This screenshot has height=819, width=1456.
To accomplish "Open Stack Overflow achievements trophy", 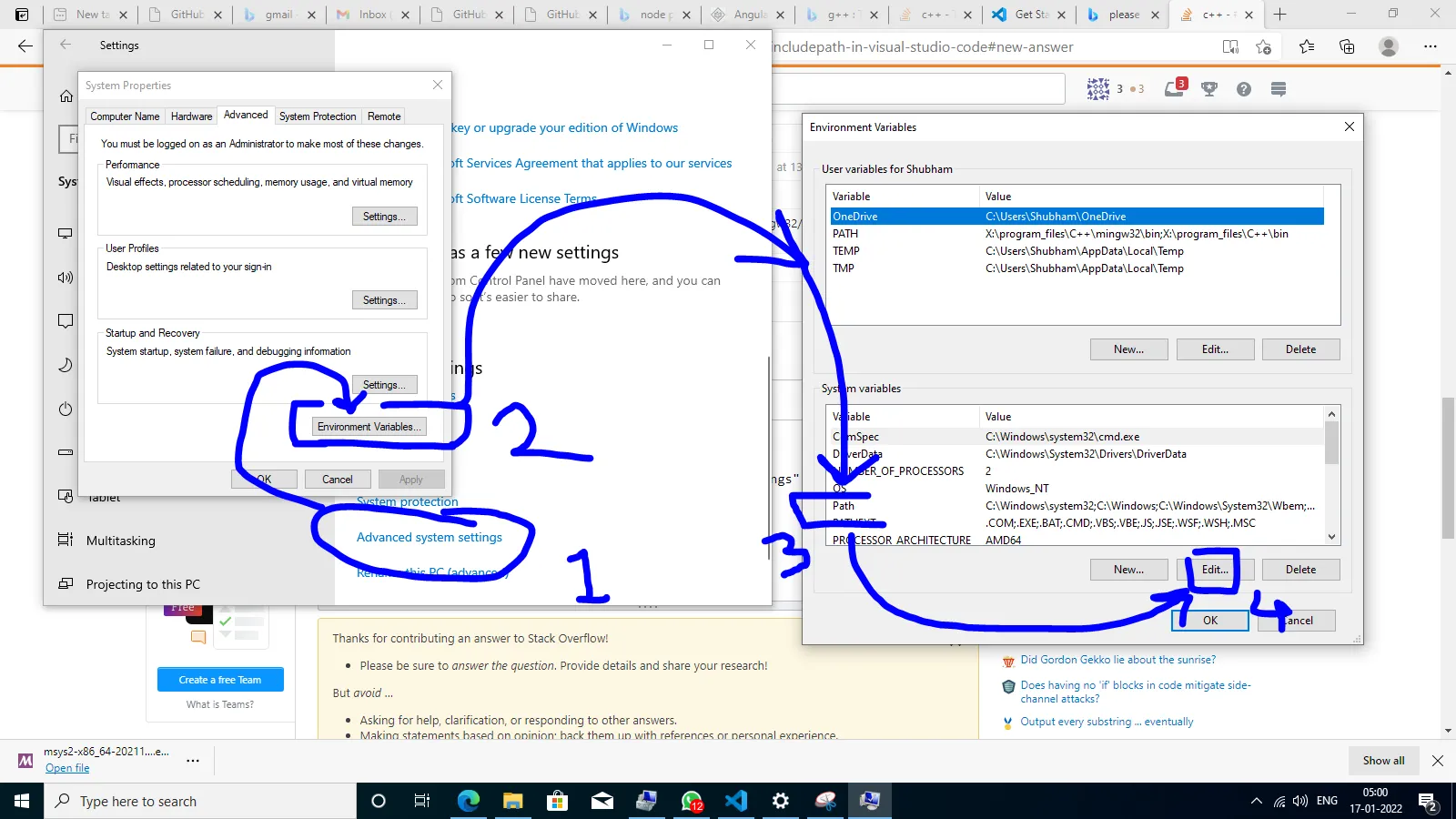I will (x=1209, y=88).
